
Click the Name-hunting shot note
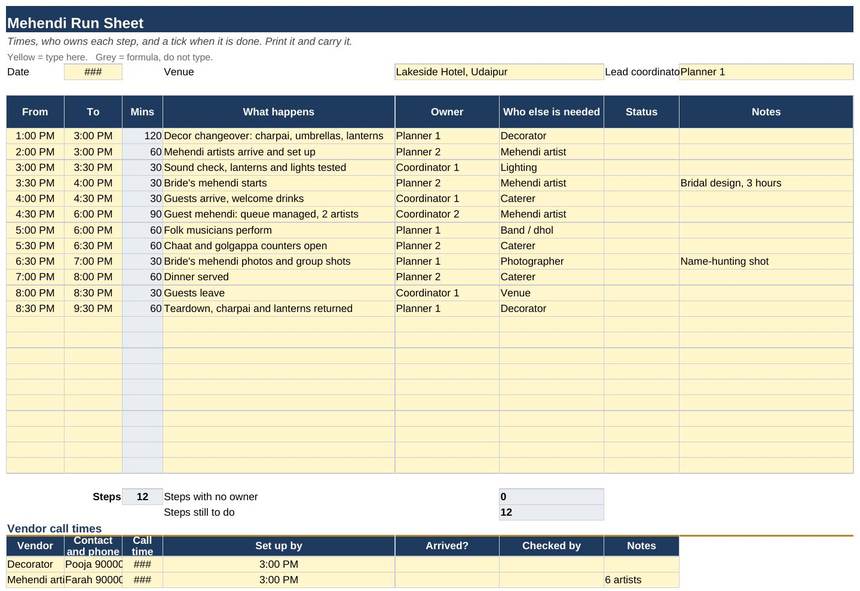[766, 262]
